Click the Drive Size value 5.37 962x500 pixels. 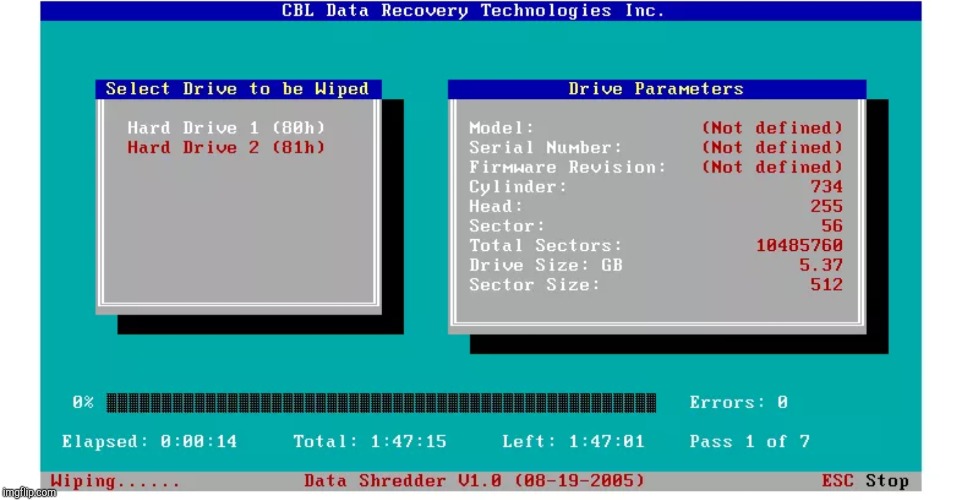(821, 265)
